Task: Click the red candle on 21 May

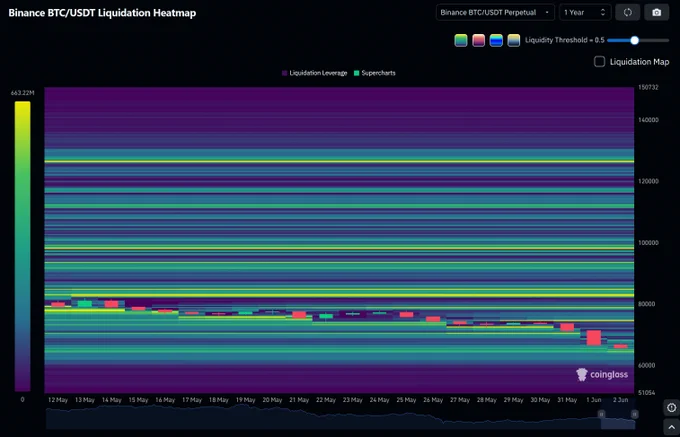Action: 299,315
